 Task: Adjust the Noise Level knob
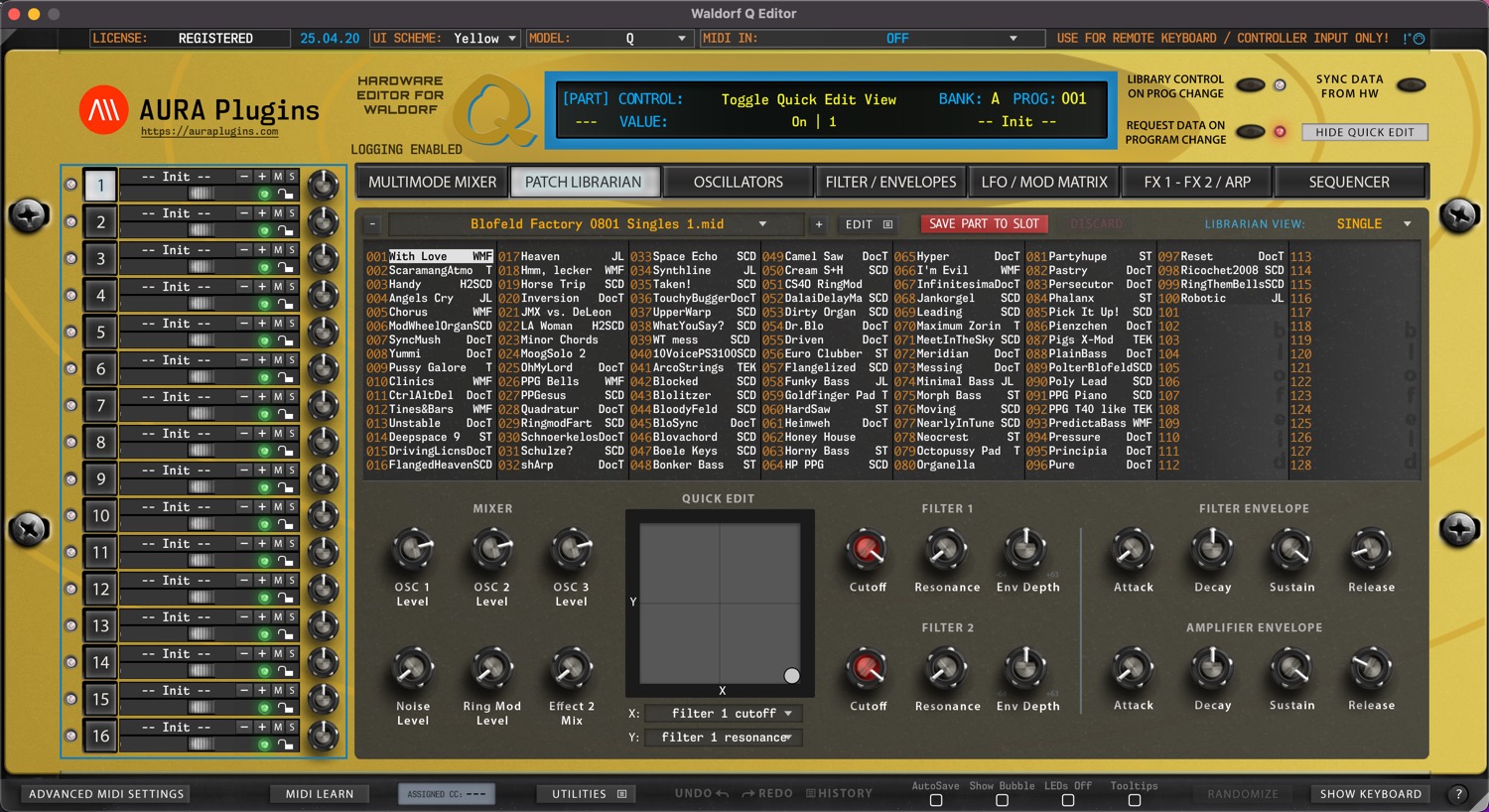(412, 668)
